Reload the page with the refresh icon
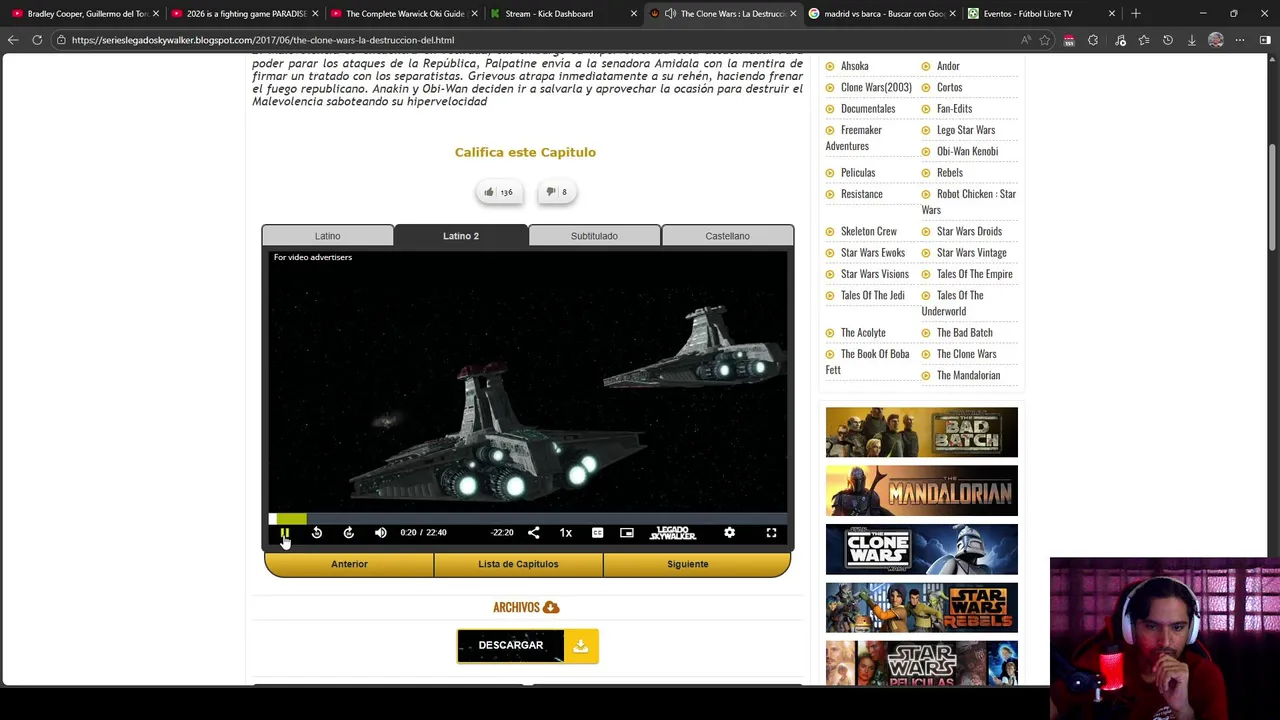This screenshot has height=720, width=1280. (x=37, y=40)
